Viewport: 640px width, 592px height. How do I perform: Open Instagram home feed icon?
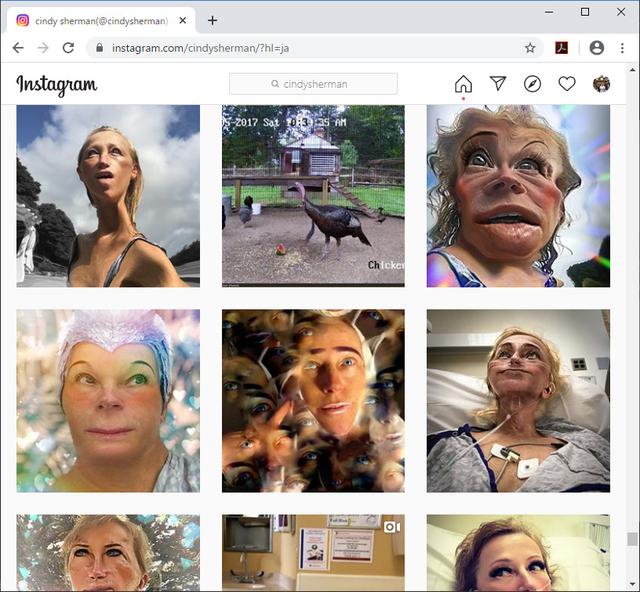463,84
